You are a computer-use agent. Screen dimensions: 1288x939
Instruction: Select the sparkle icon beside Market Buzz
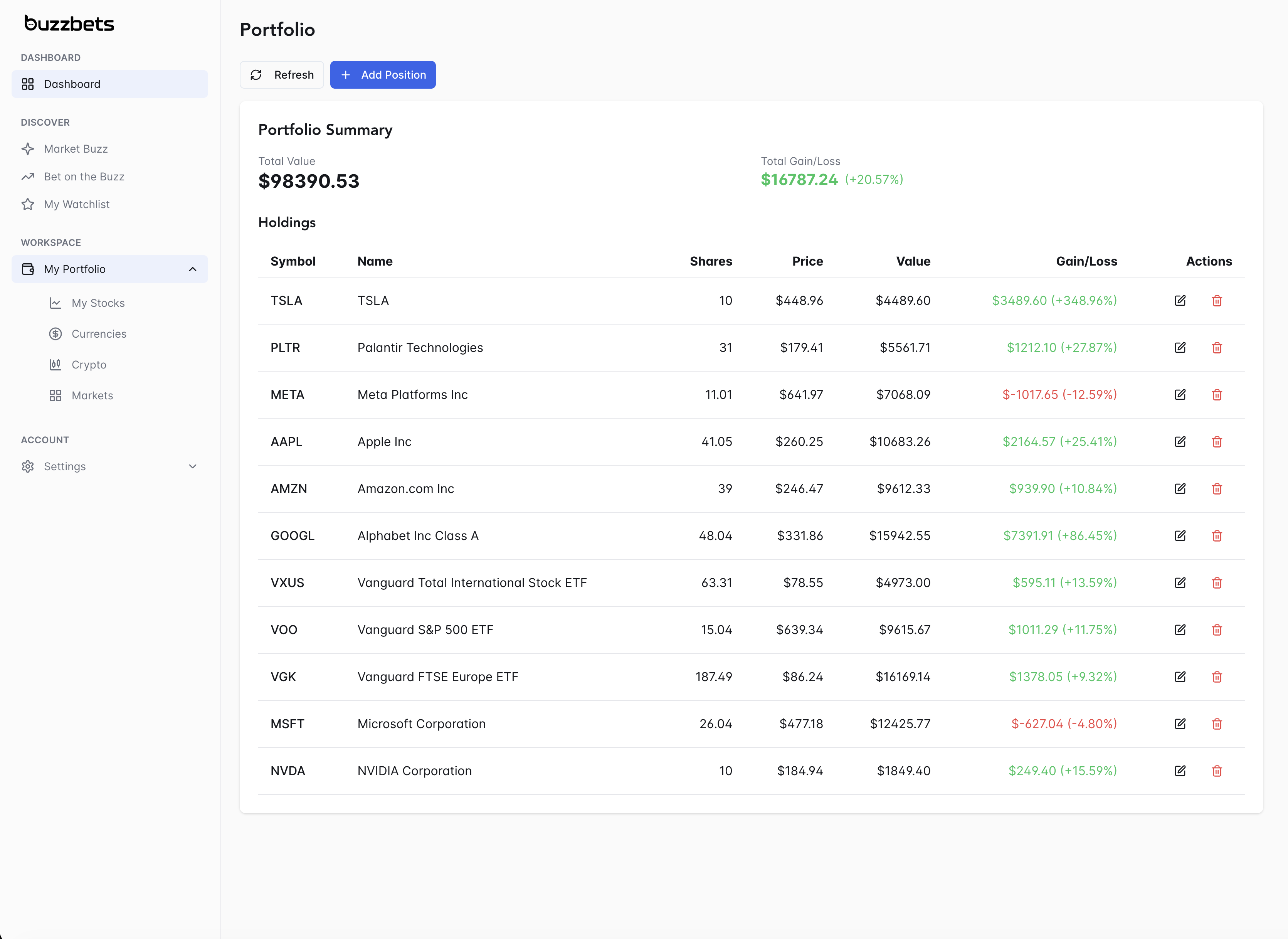click(x=29, y=148)
